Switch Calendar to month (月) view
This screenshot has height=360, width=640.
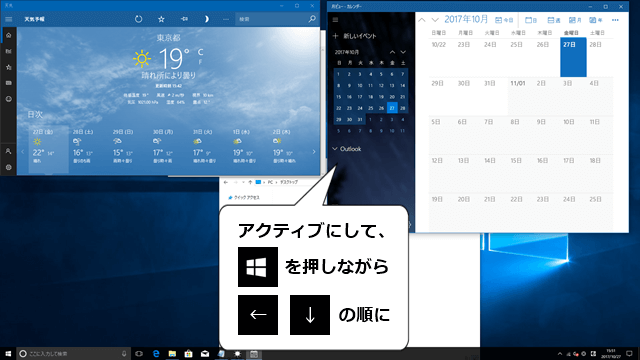click(575, 20)
